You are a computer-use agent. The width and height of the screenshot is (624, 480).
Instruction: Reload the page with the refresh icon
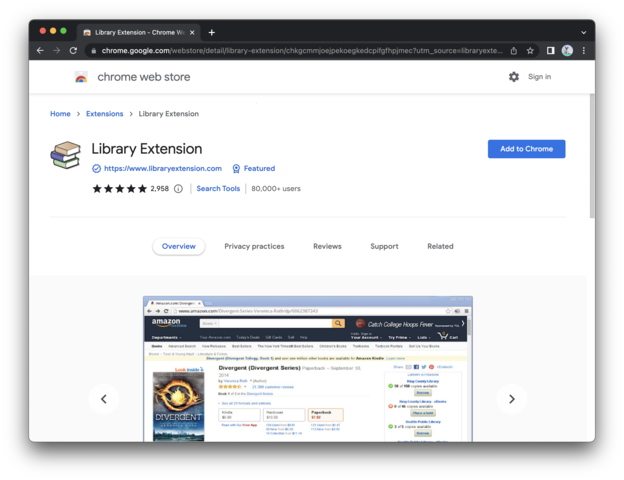pos(73,51)
